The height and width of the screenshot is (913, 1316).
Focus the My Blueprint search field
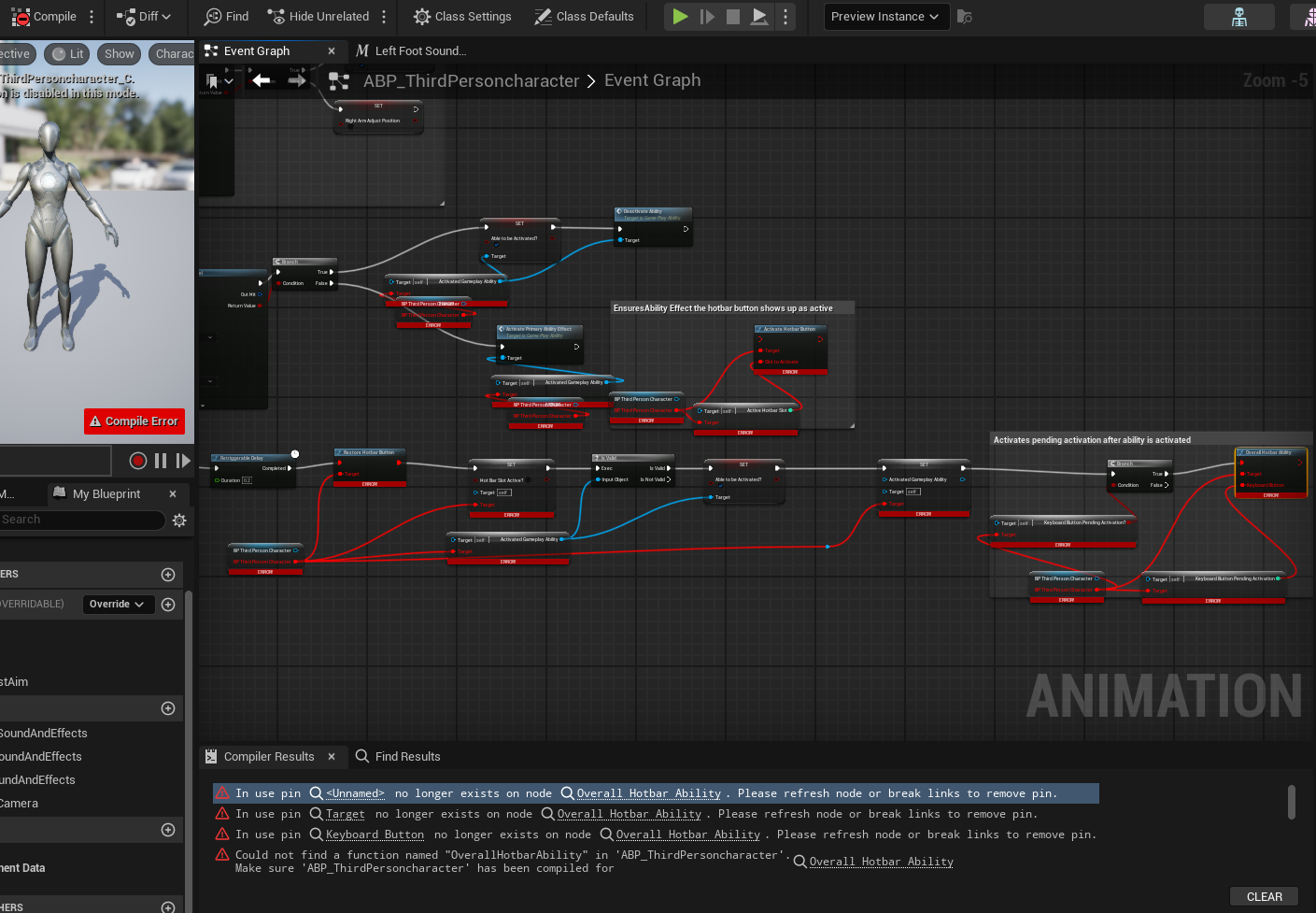click(82, 520)
